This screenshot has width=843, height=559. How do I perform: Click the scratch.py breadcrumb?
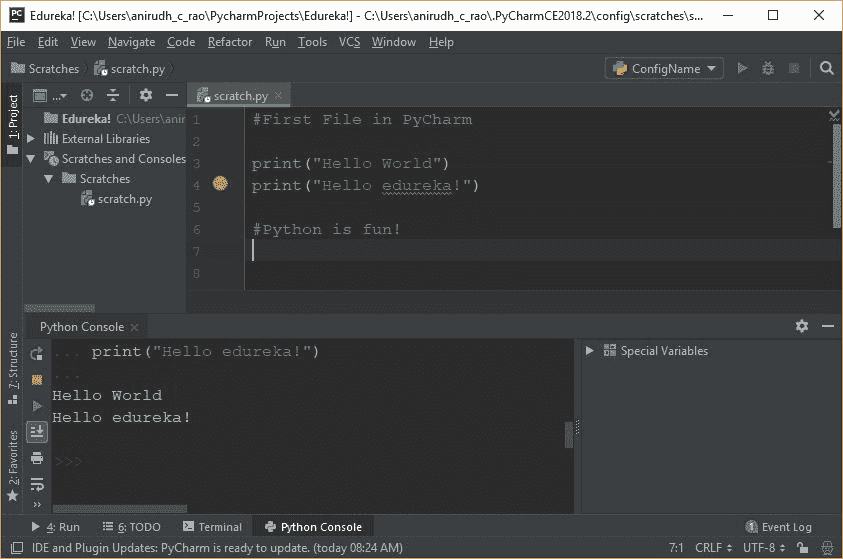(x=130, y=69)
